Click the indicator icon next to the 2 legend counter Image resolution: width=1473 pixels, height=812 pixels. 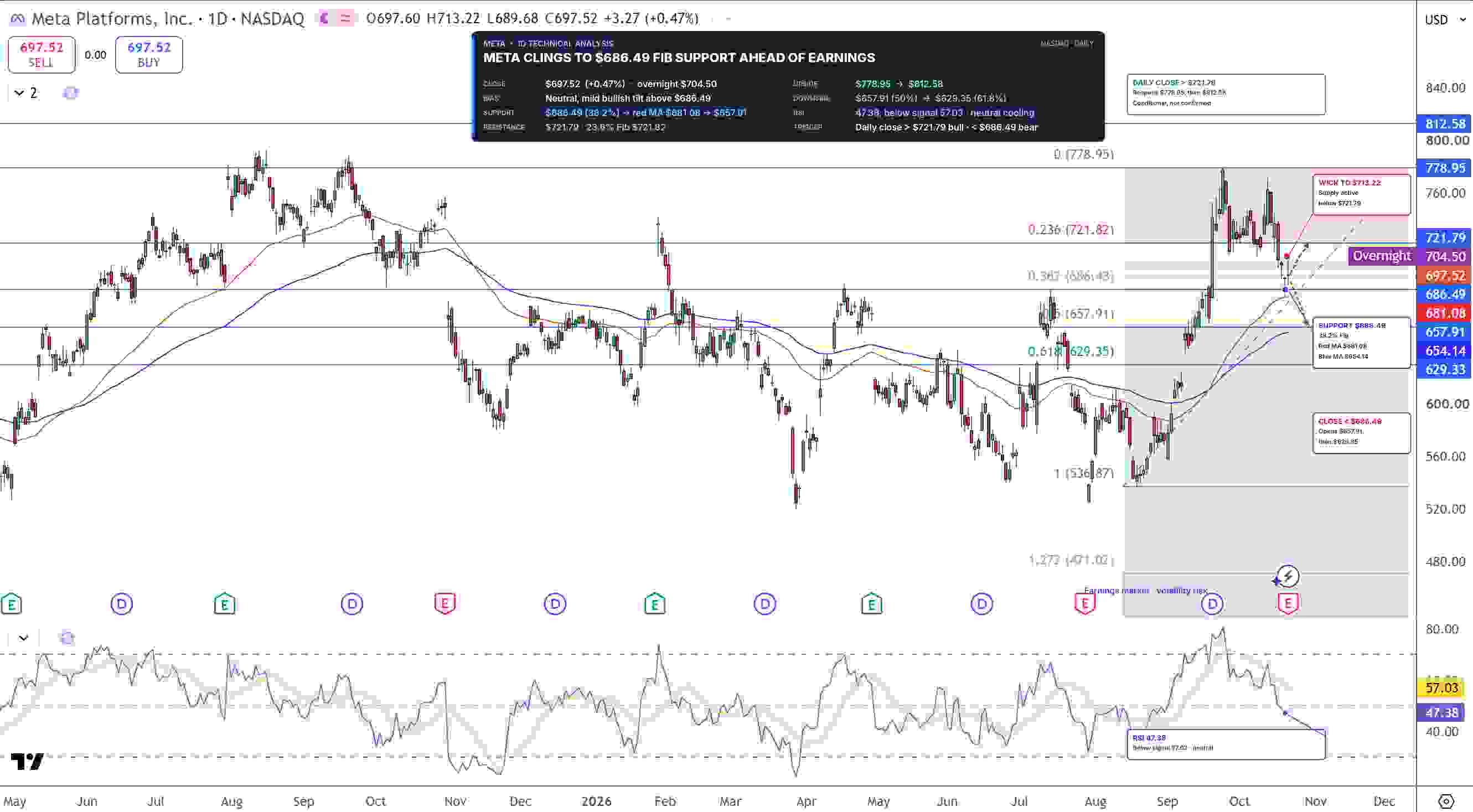(70, 92)
